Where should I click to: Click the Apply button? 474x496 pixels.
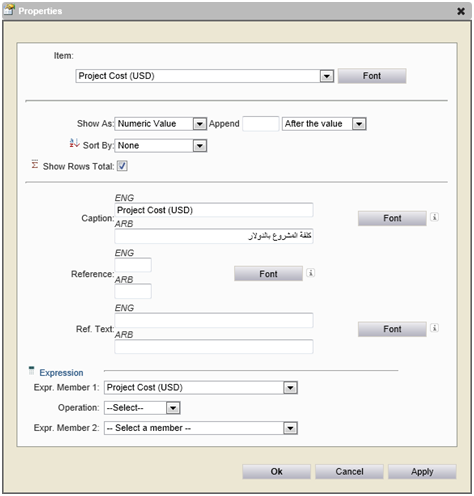tap(422, 472)
